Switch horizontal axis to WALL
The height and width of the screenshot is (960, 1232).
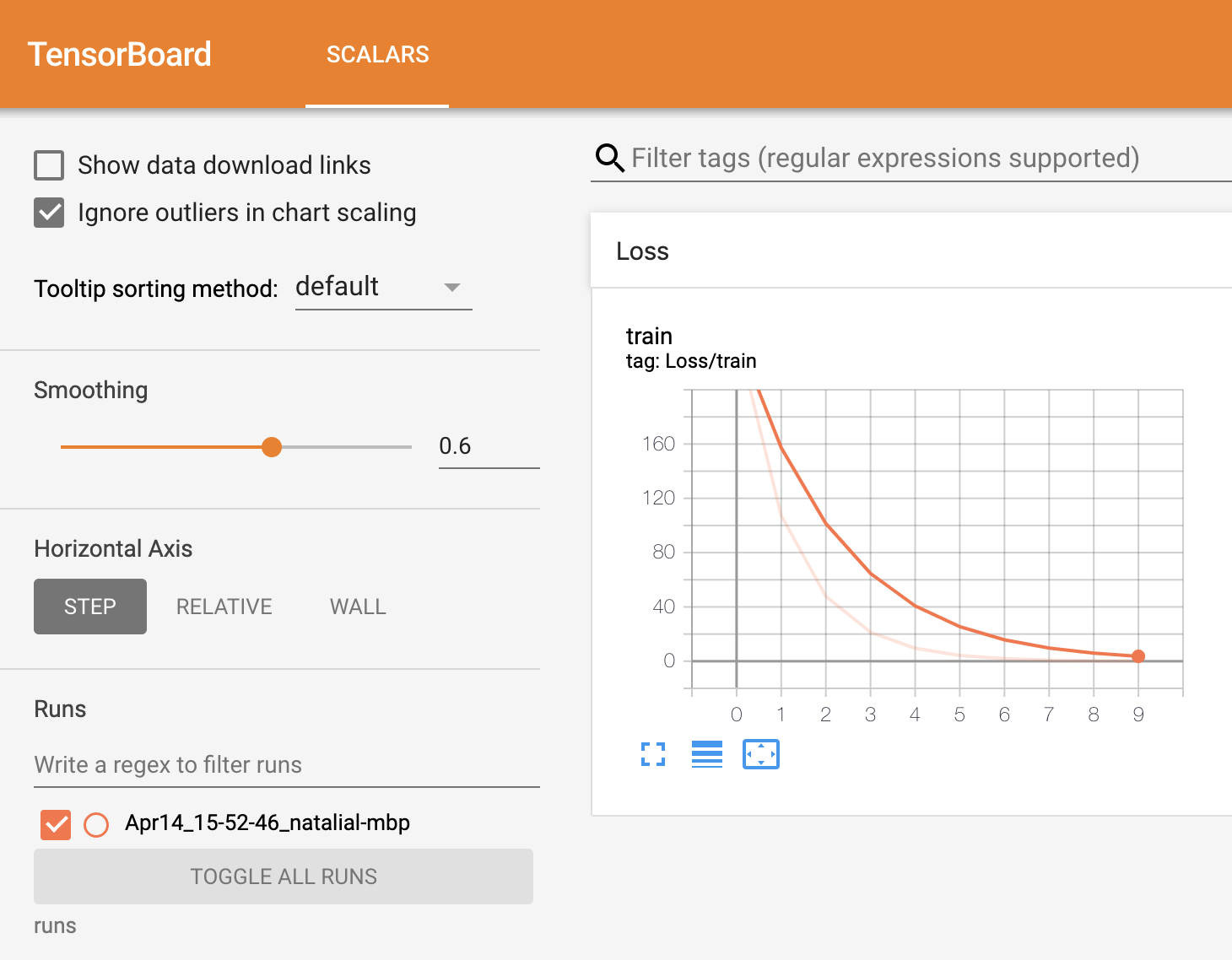357,606
